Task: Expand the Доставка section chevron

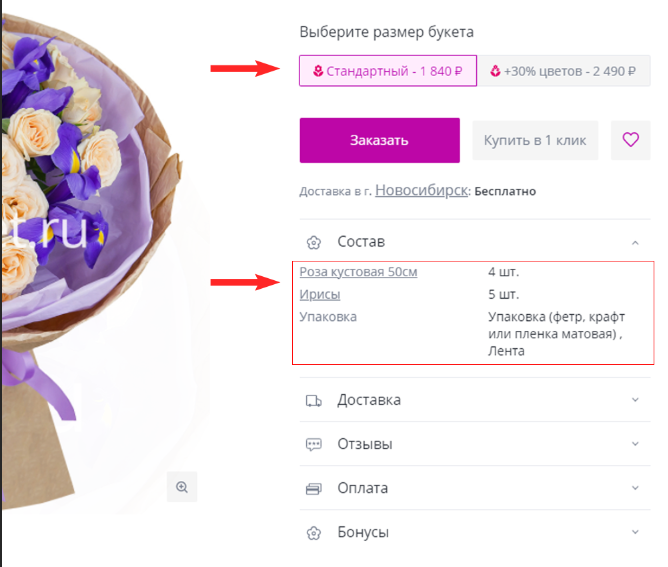Action: 634,400
